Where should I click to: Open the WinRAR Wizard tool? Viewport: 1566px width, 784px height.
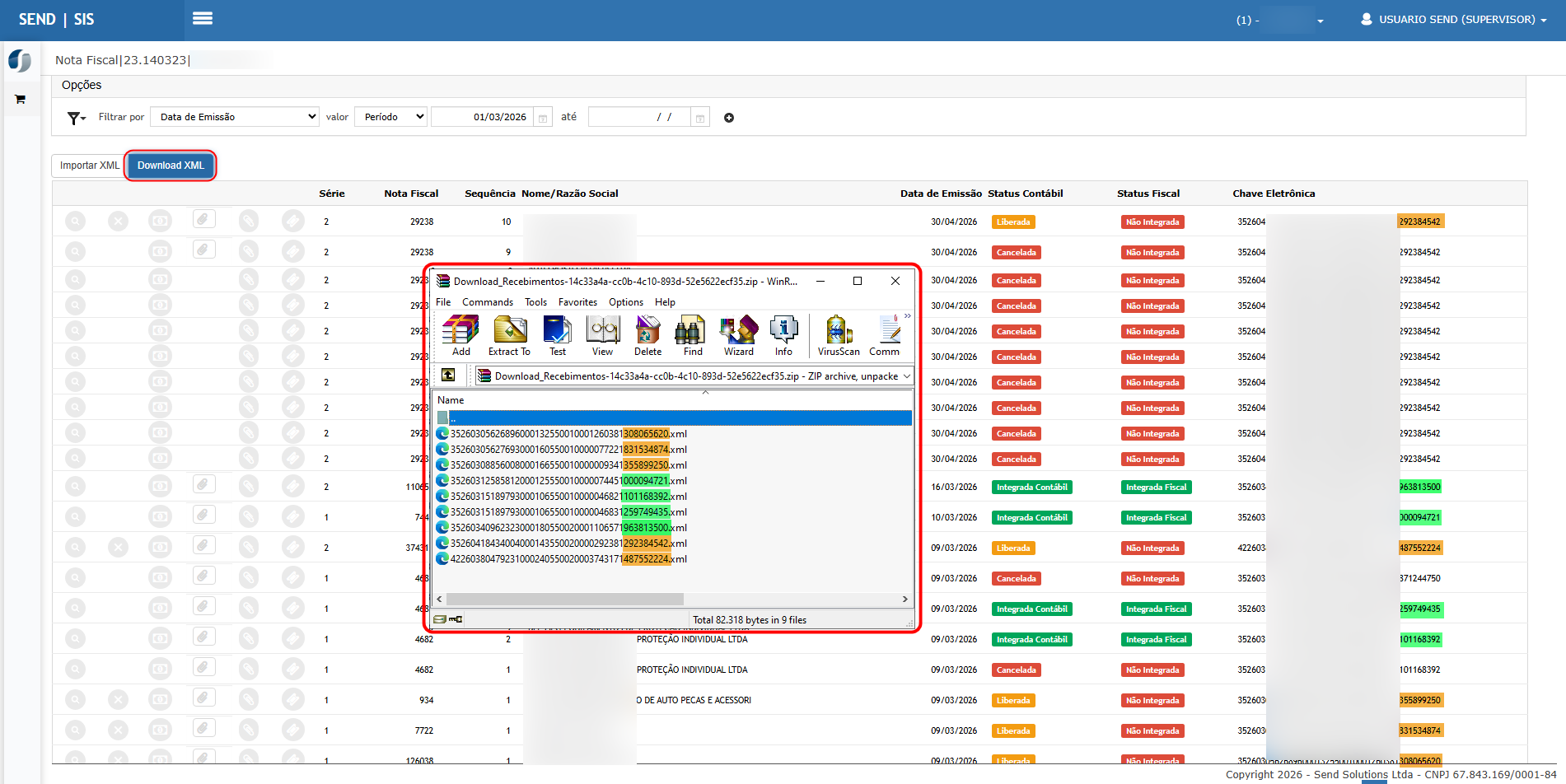(x=739, y=330)
